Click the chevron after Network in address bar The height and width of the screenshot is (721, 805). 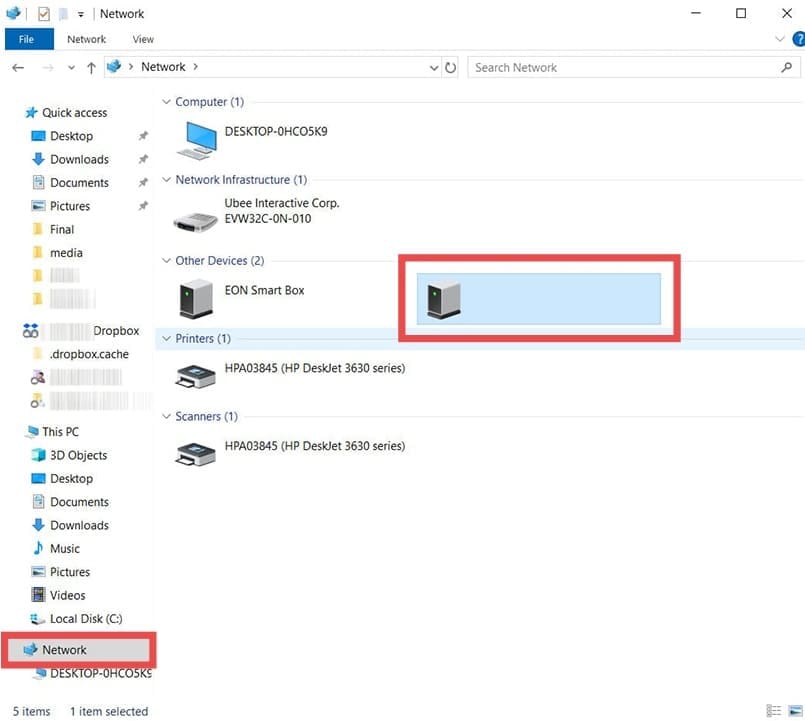pyautogui.click(x=196, y=67)
